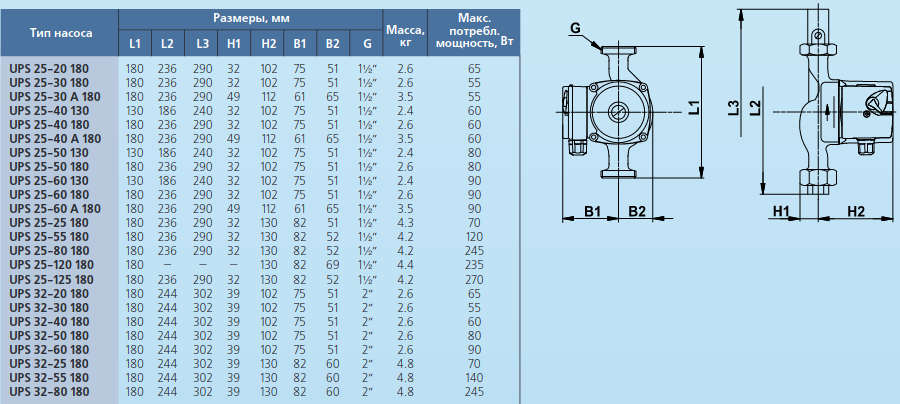Screen dimensions: 900x404
Task: Click 'Макс. потребл. мощность, Вт' header
Action: point(474,30)
